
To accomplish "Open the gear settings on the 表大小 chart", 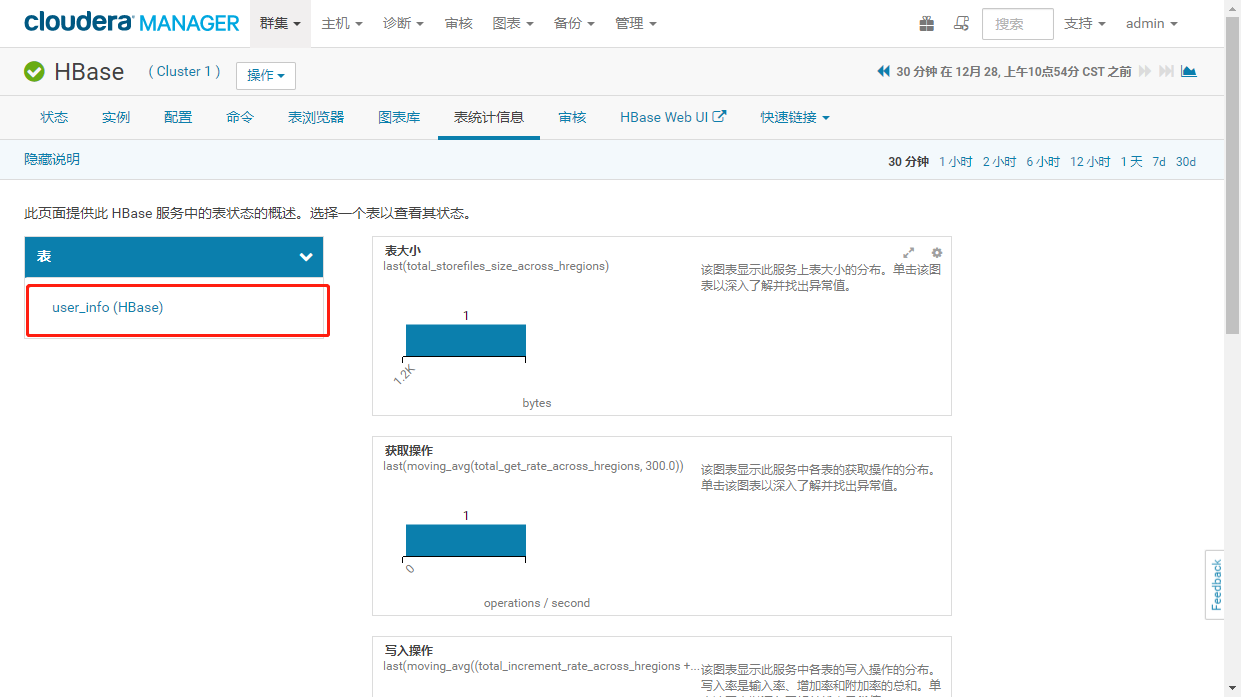I will click(x=937, y=253).
